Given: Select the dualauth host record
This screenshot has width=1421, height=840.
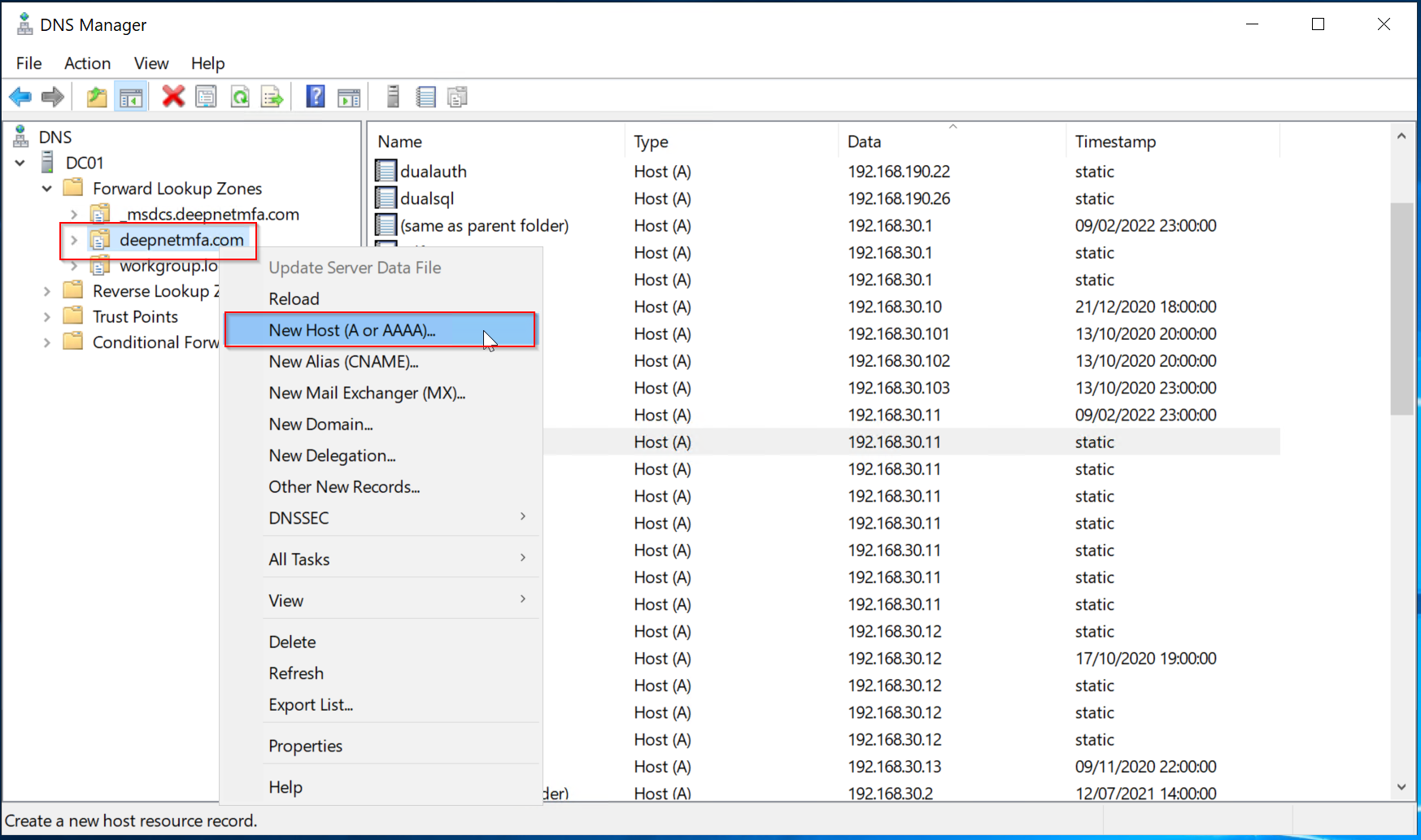Looking at the screenshot, I should 433,172.
